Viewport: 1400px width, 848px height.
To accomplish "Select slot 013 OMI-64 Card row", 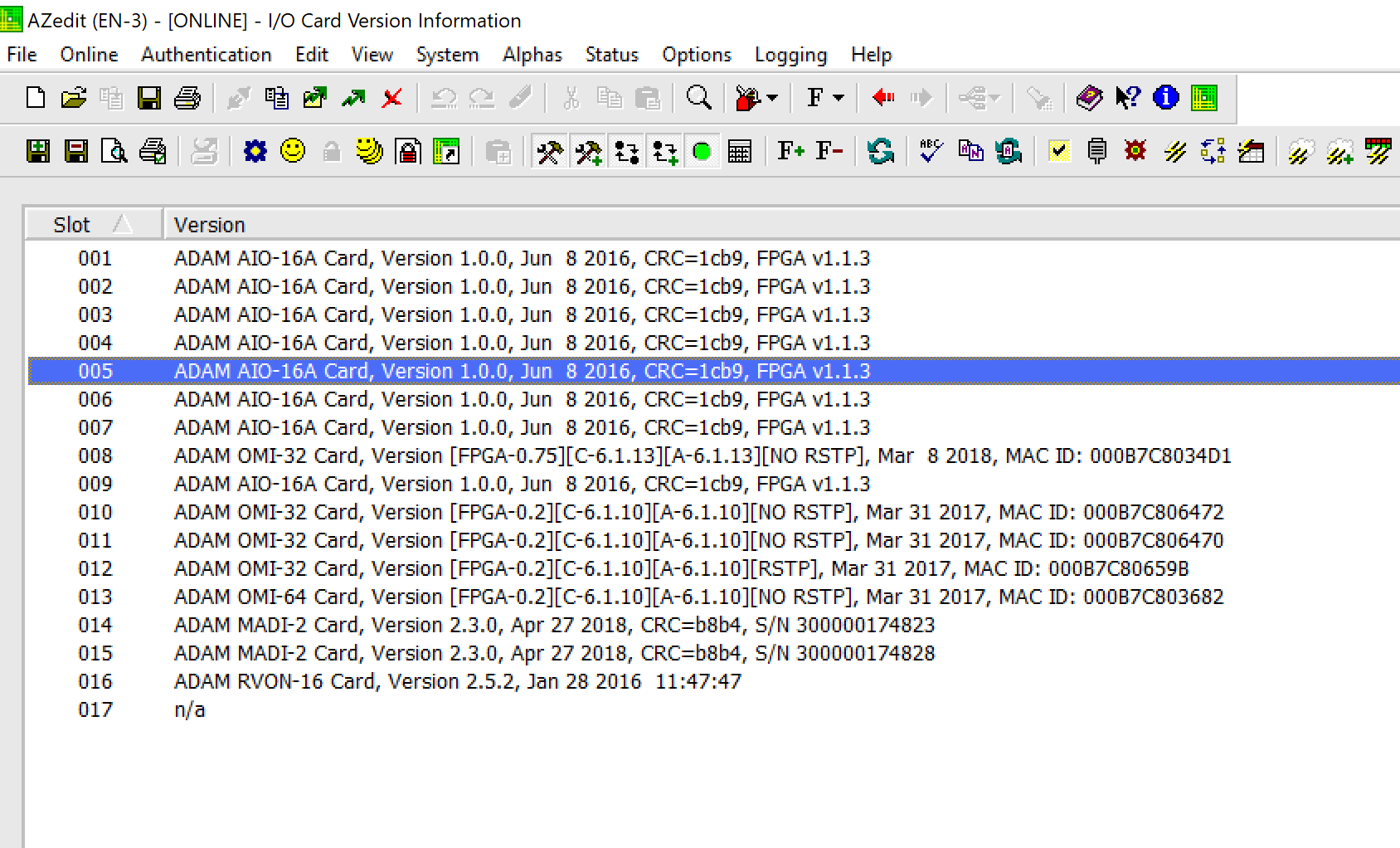I will [x=713, y=597].
